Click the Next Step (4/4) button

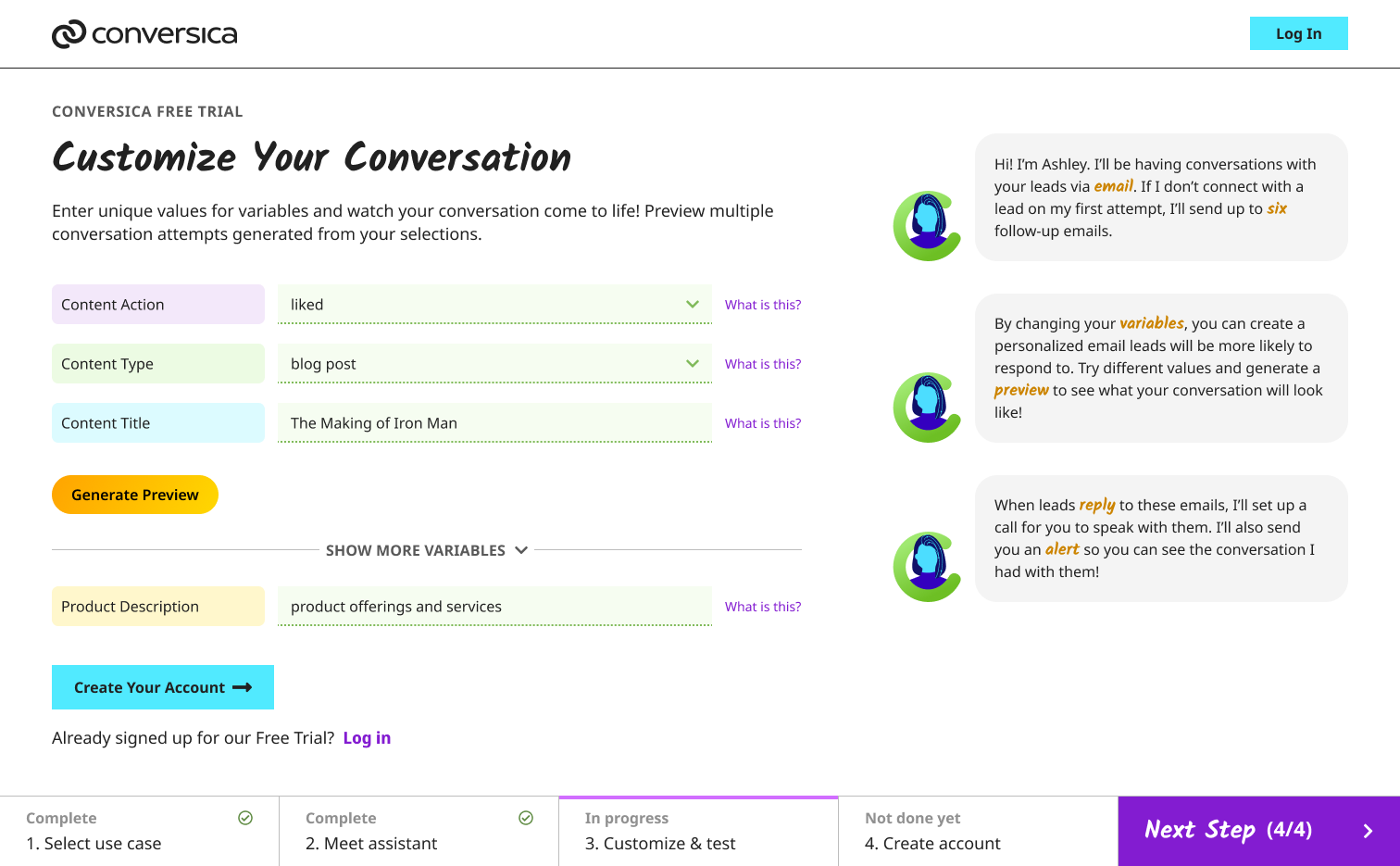tap(1259, 831)
